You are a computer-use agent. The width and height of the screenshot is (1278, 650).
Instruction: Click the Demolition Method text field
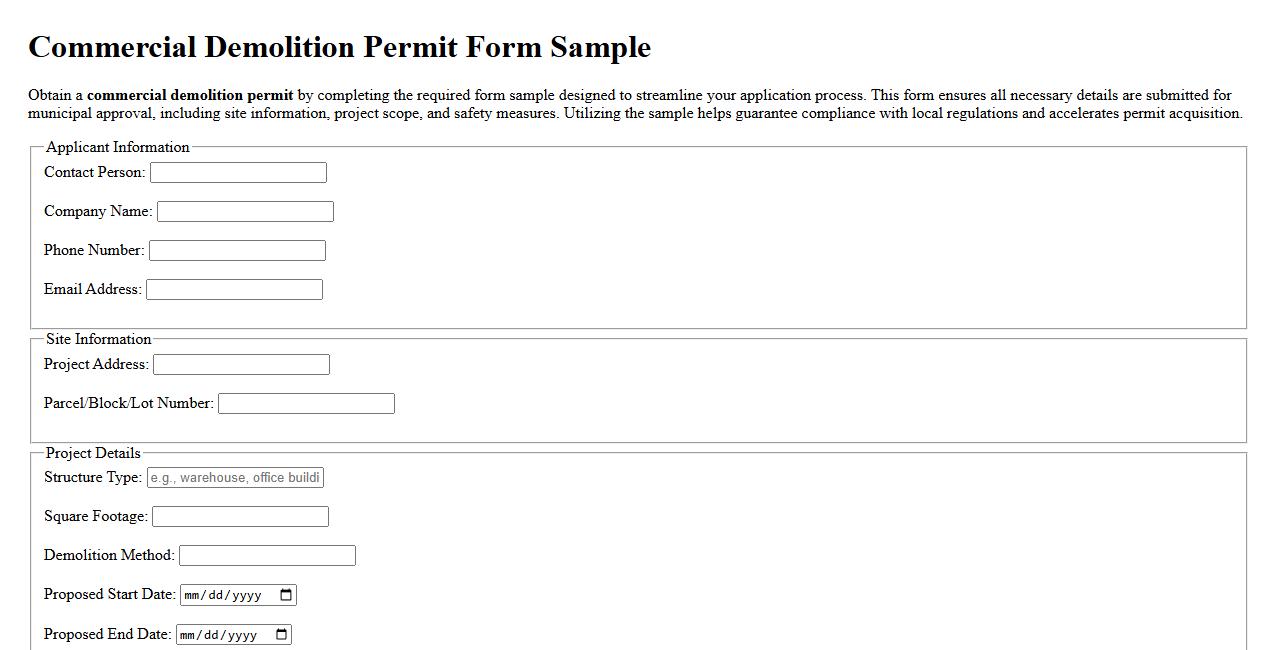[x=266, y=555]
